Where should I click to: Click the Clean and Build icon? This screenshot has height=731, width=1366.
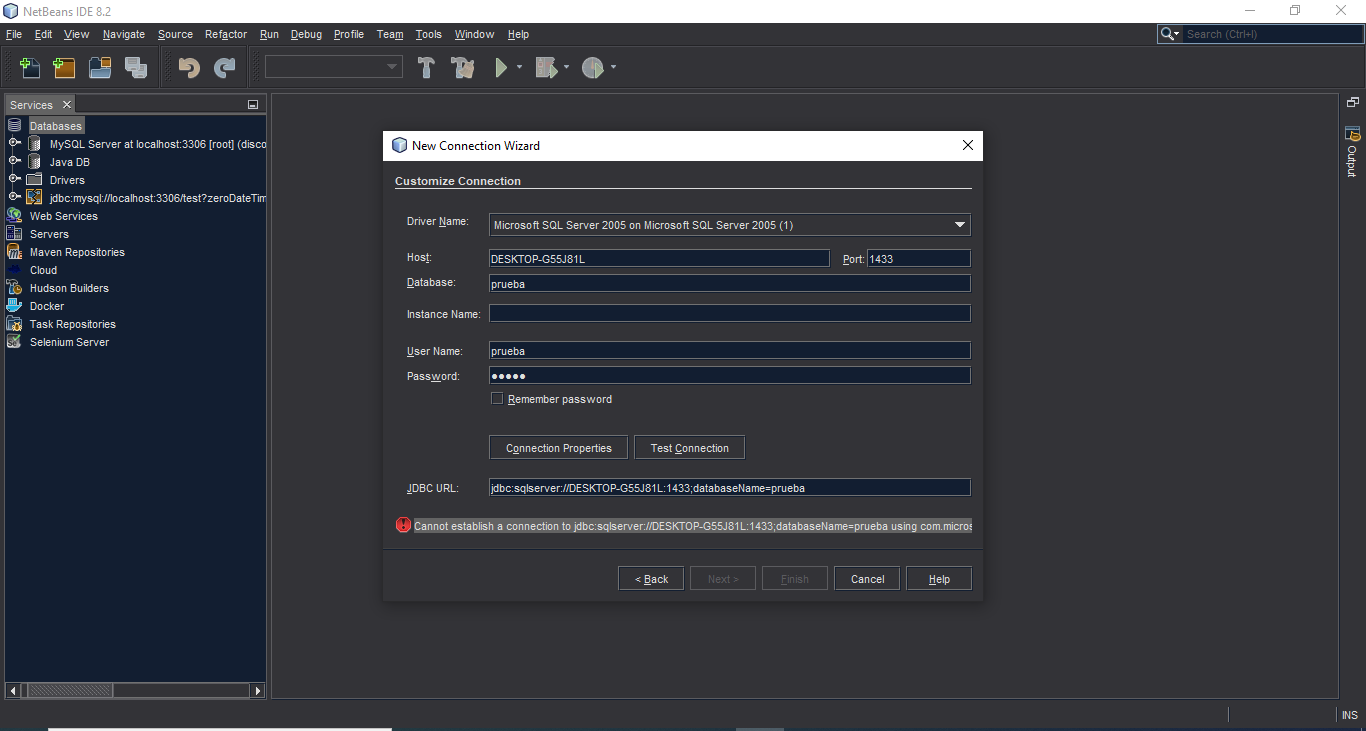tap(462, 68)
